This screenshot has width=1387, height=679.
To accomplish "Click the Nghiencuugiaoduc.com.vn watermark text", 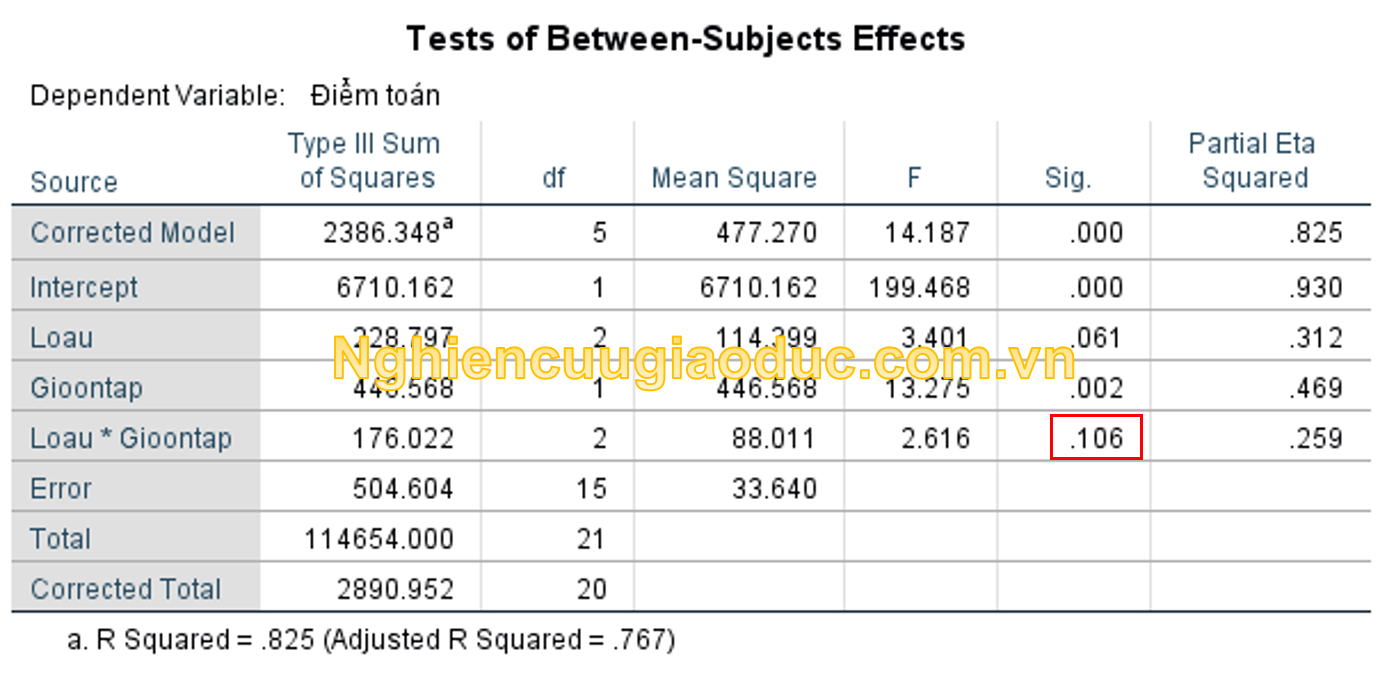I will pos(703,360).
